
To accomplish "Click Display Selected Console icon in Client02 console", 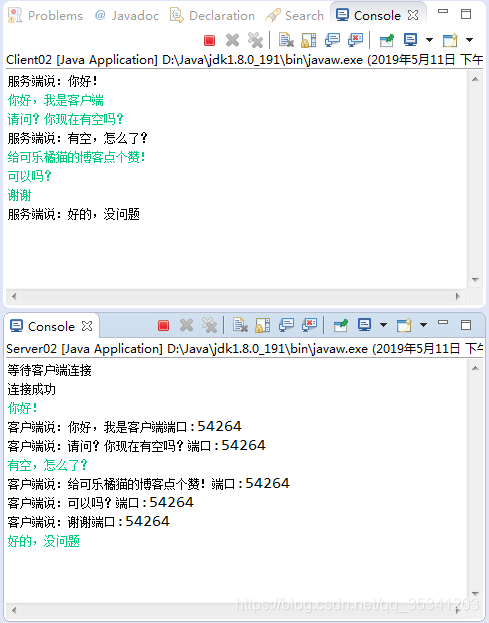I will click(410, 40).
